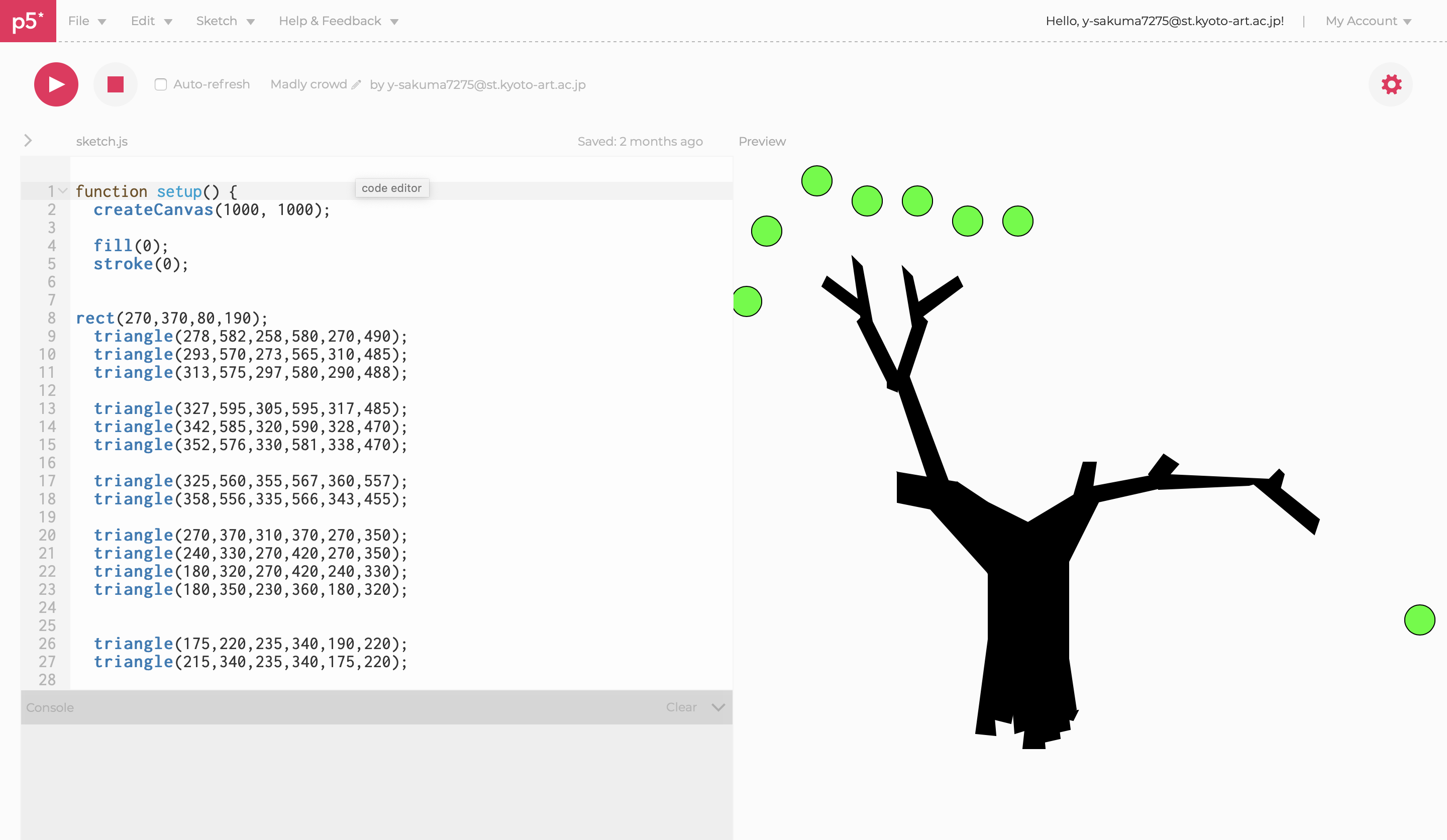This screenshot has width=1447, height=840.
Task: Rename sketch using pencil icon next to Madly crowd
Action: click(357, 85)
